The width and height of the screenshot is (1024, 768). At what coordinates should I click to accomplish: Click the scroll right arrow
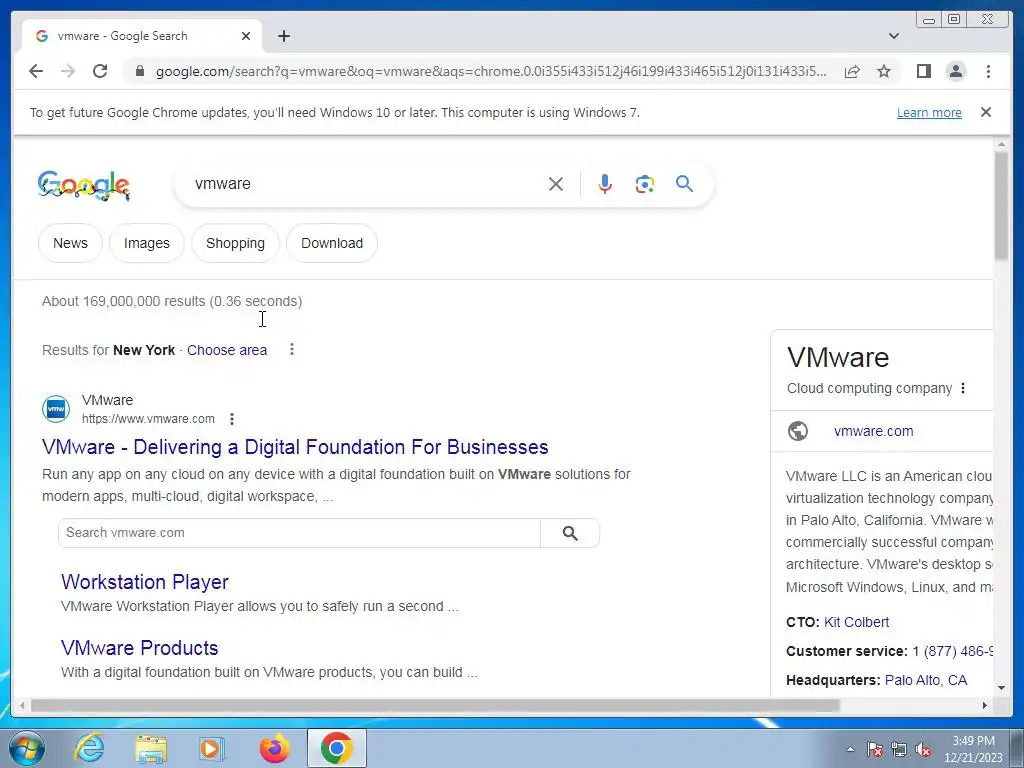[985, 705]
